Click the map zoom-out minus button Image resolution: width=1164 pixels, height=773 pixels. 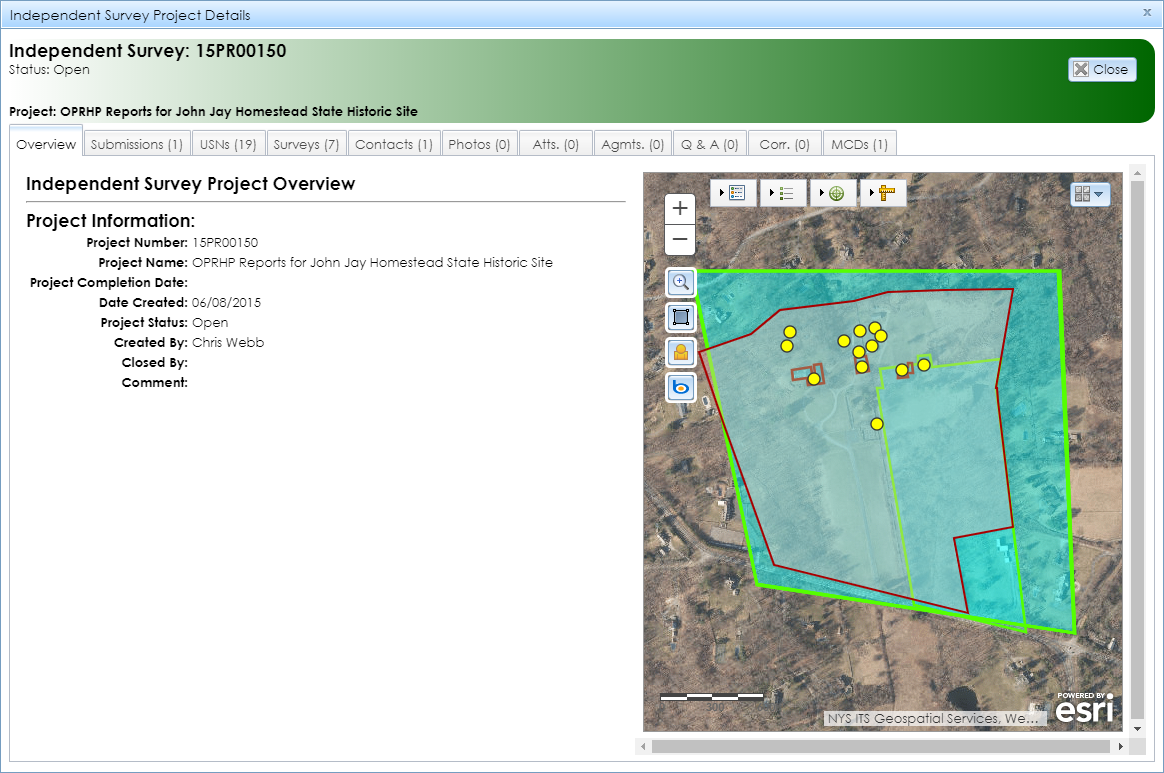coord(679,240)
